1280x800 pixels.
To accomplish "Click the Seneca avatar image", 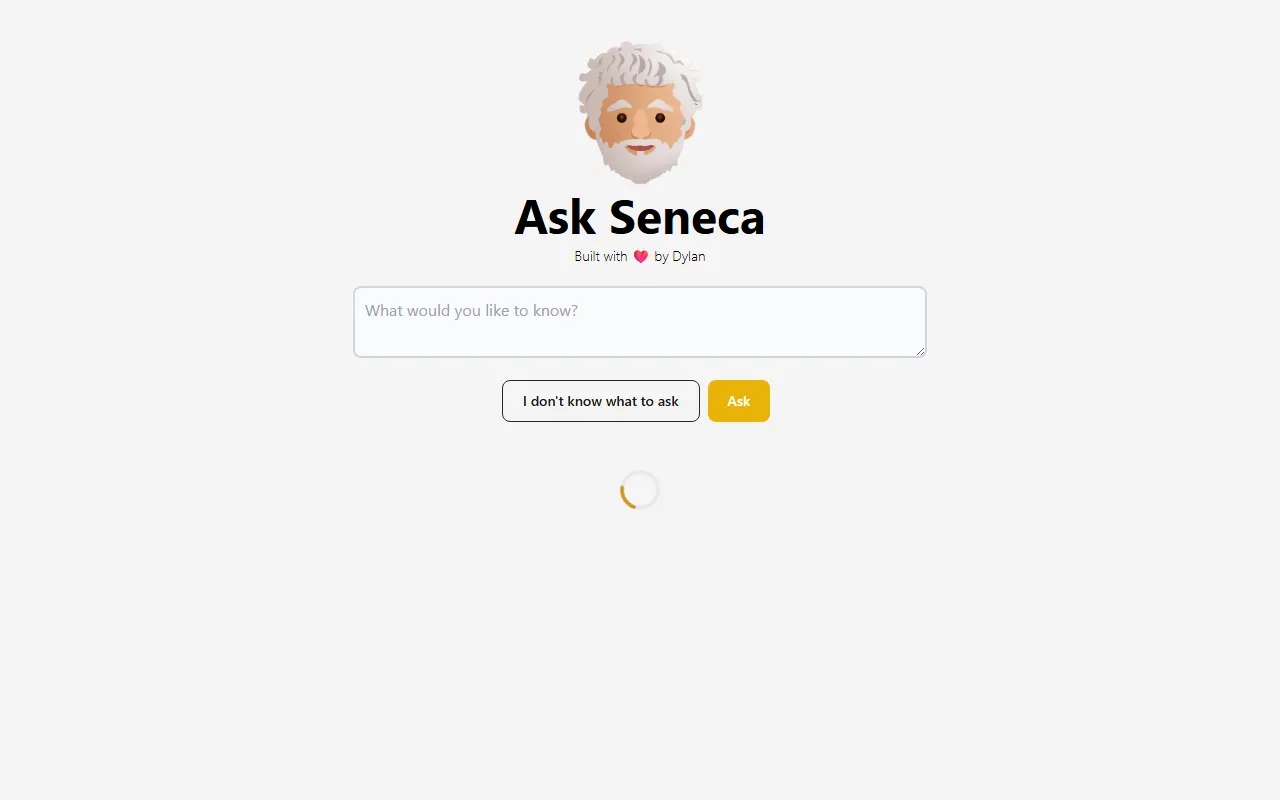I will pyautogui.click(x=640, y=112).
